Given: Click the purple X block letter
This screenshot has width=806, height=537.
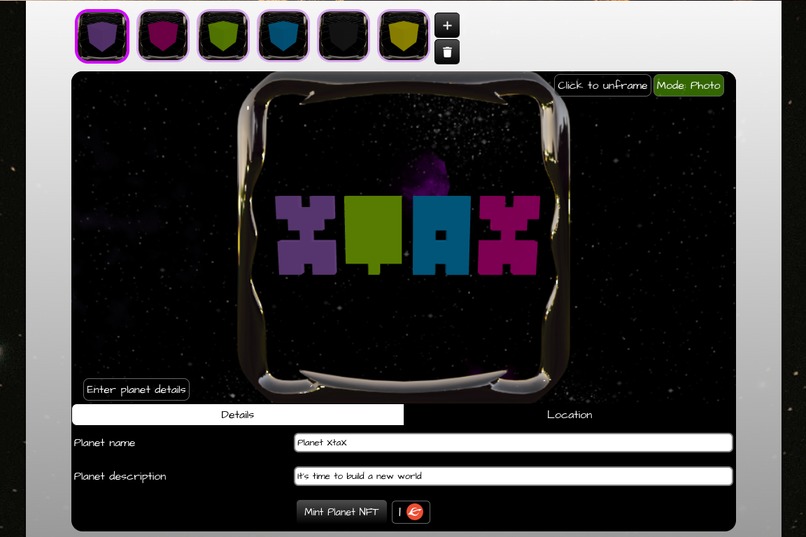Looking at the screenshot, I should [x=306, y=235].
